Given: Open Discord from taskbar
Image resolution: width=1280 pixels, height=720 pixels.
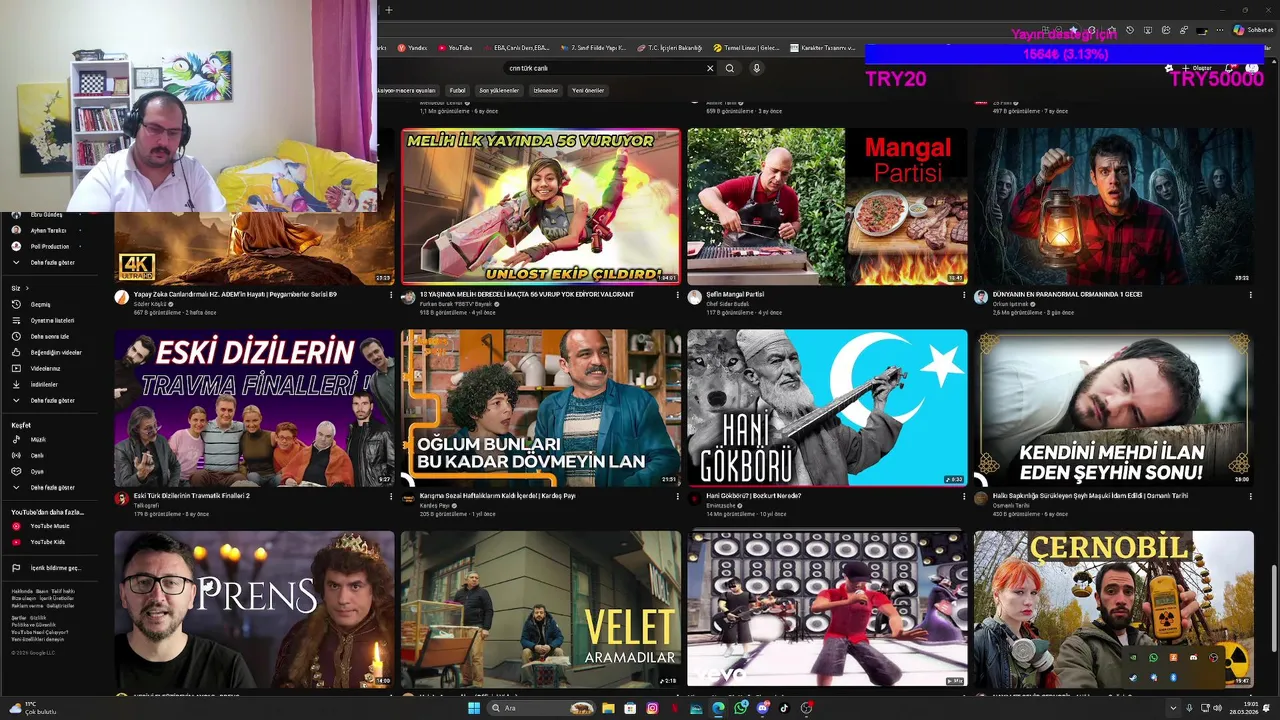Looking at the screenshot, I should point(762,708).
